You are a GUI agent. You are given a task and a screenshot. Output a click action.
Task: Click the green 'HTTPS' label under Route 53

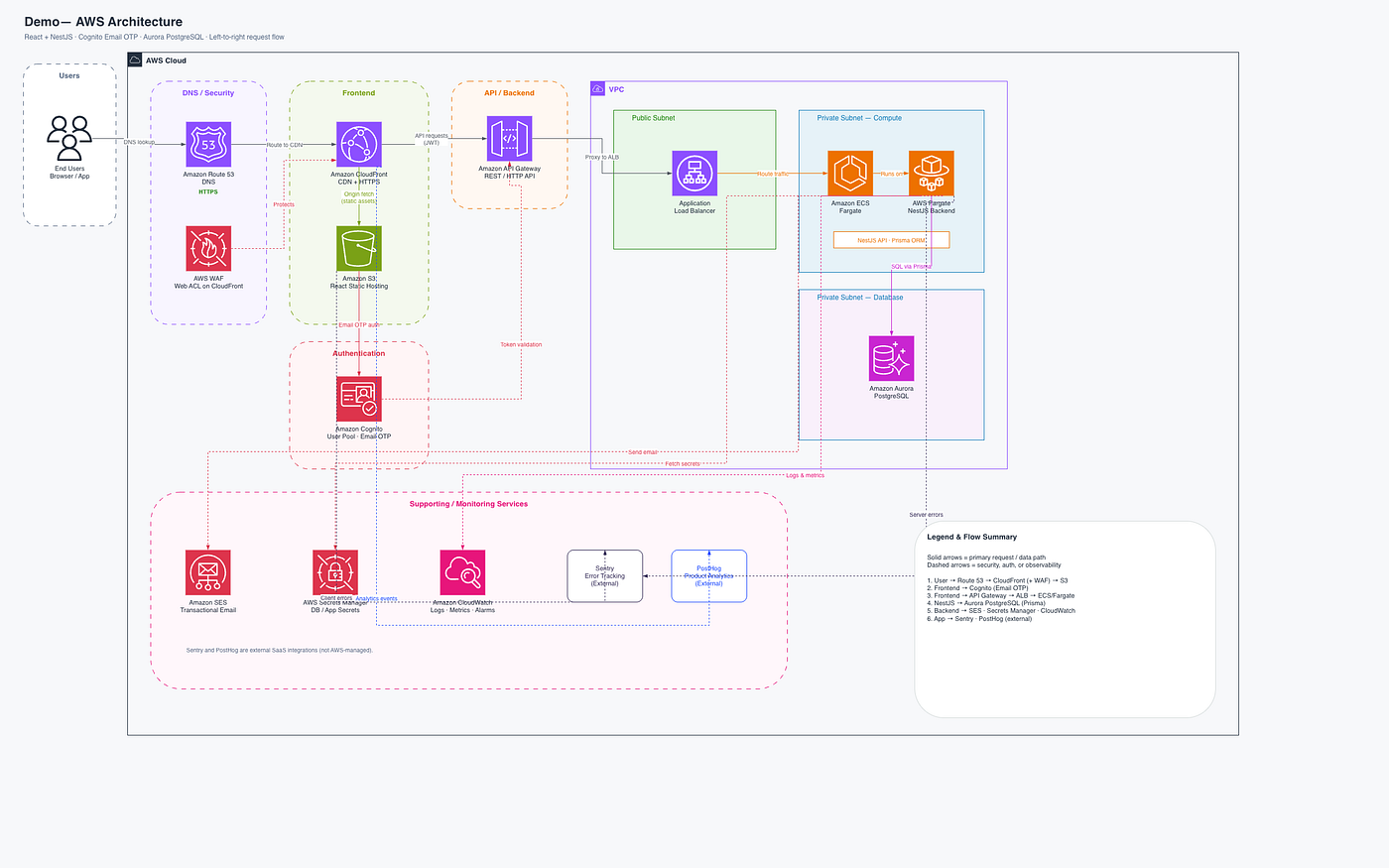pos(208,191)
